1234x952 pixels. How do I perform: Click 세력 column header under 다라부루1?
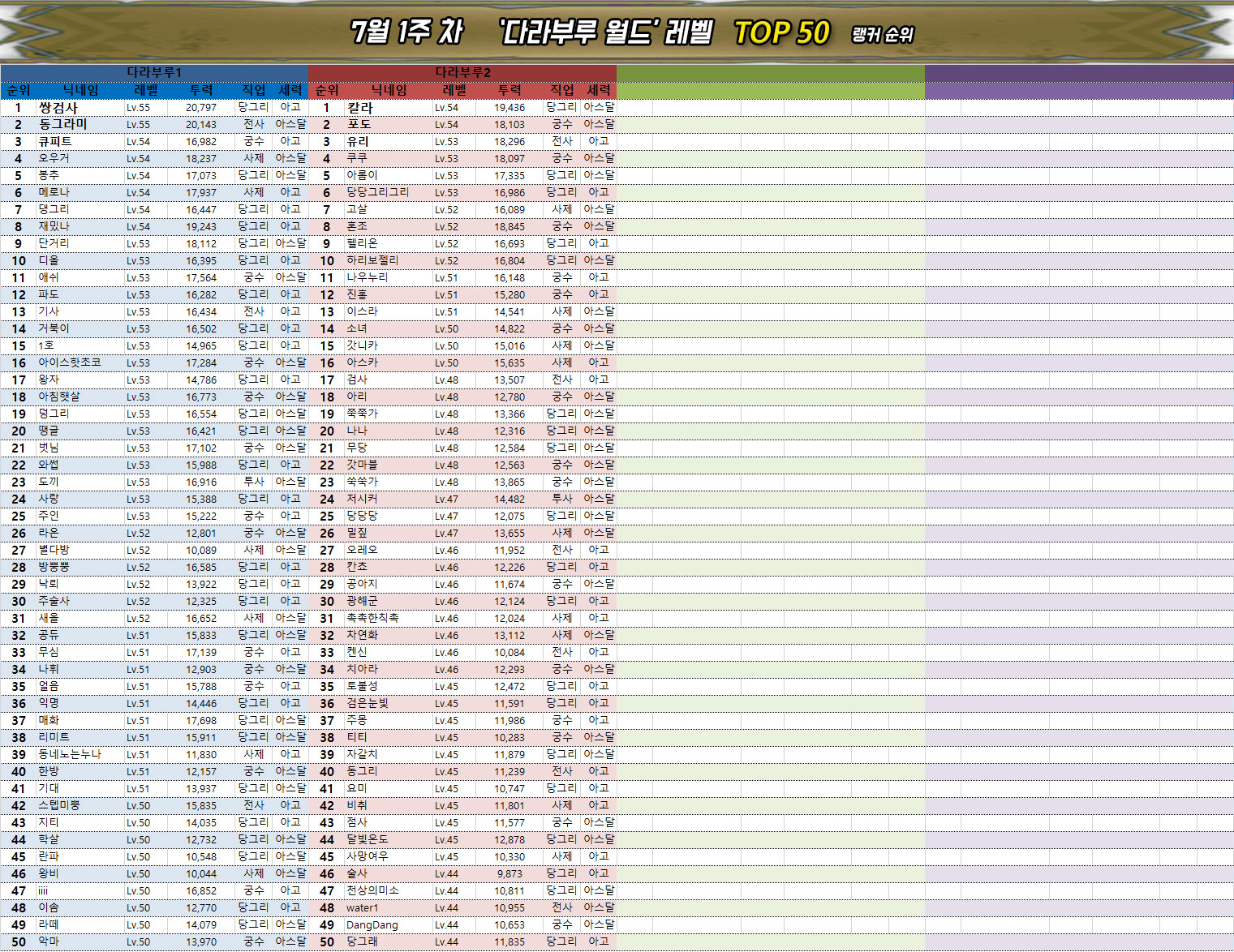290,90
